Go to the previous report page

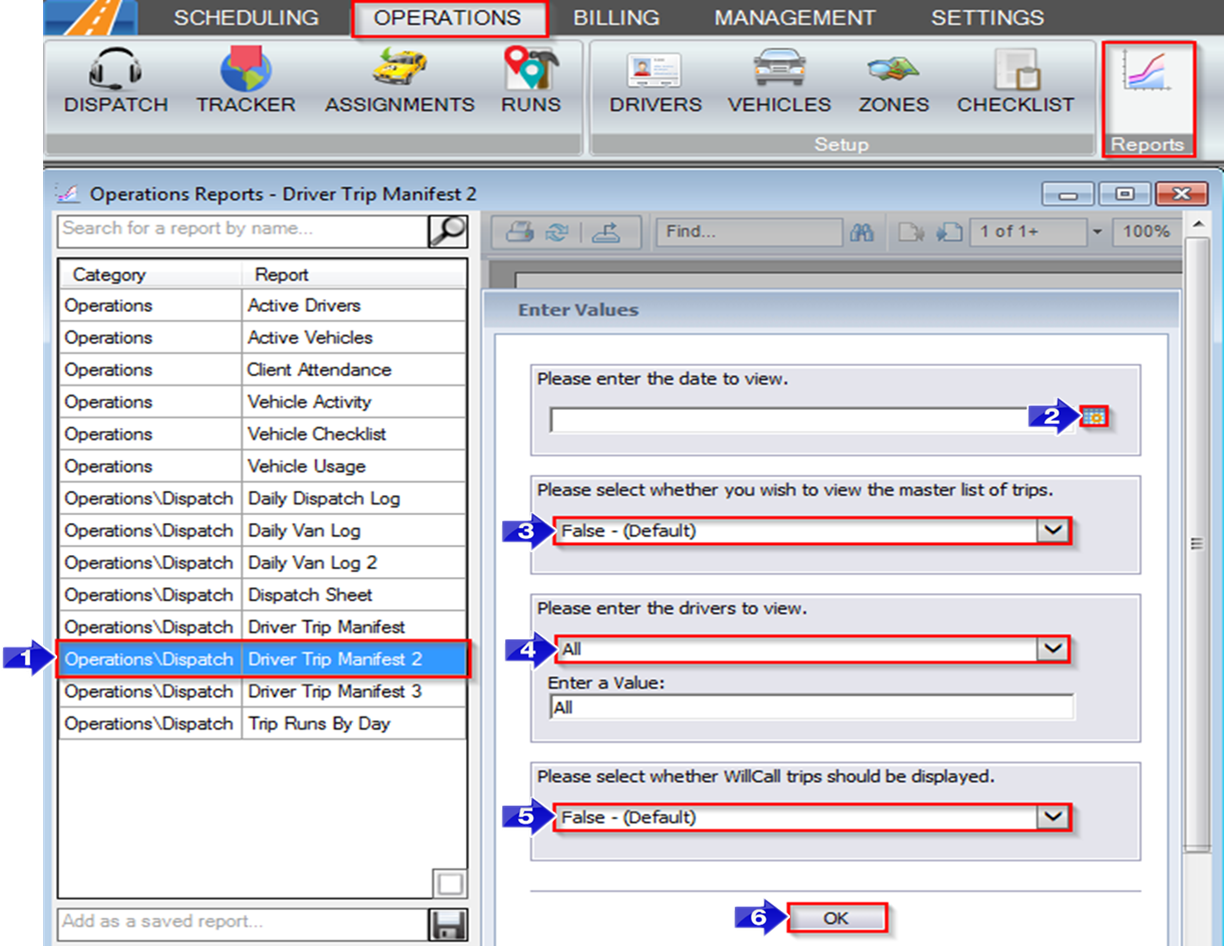[x=912, y=232]
